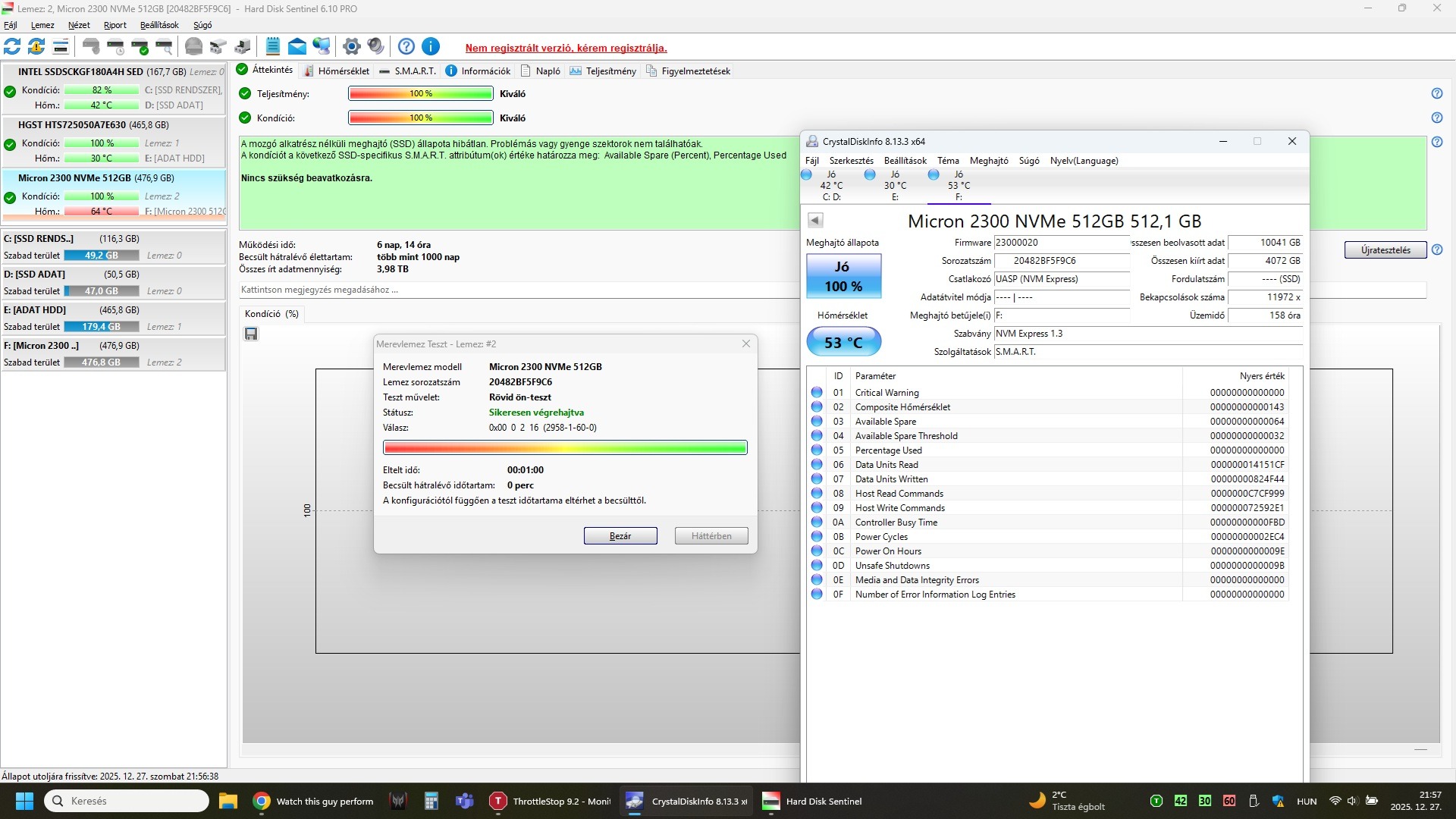Click the refresh with warning icon
The image size is (1456, 819).
tap(36, 47)
